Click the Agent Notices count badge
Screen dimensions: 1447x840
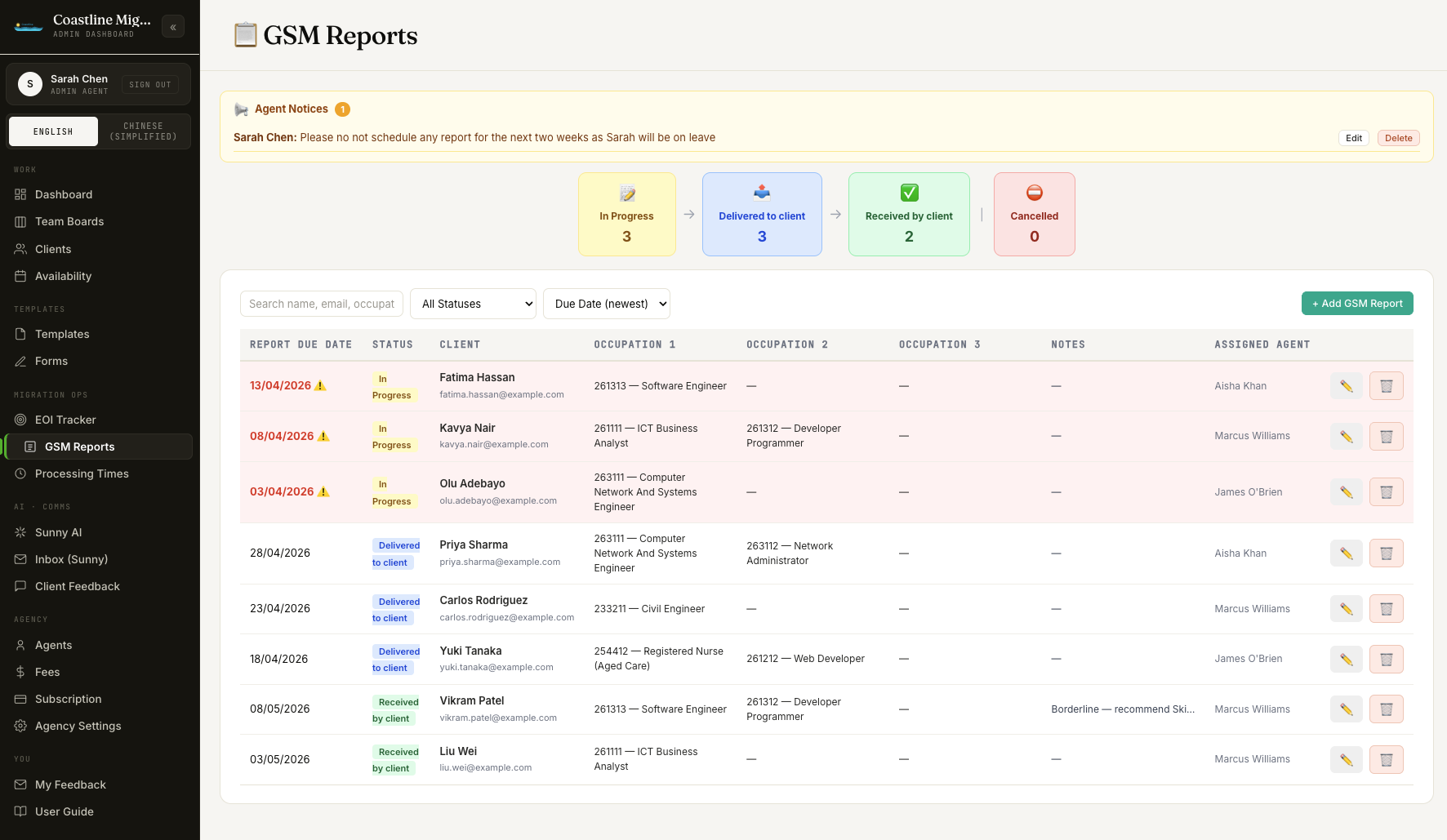(343, 109)
